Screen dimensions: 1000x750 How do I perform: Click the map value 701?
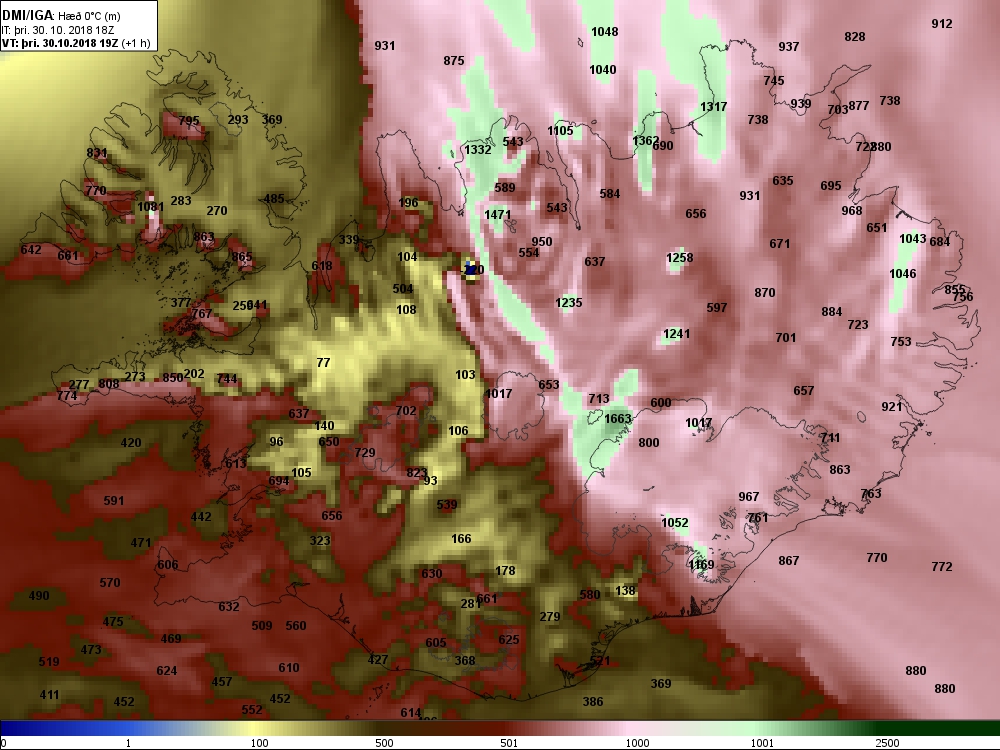point(786,337)
